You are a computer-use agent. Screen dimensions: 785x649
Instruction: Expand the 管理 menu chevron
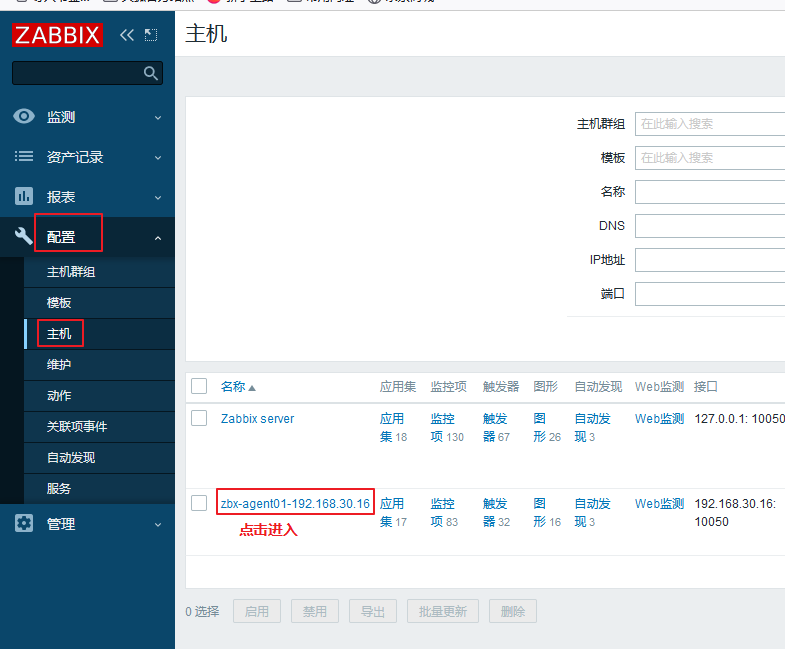[158, 525]
